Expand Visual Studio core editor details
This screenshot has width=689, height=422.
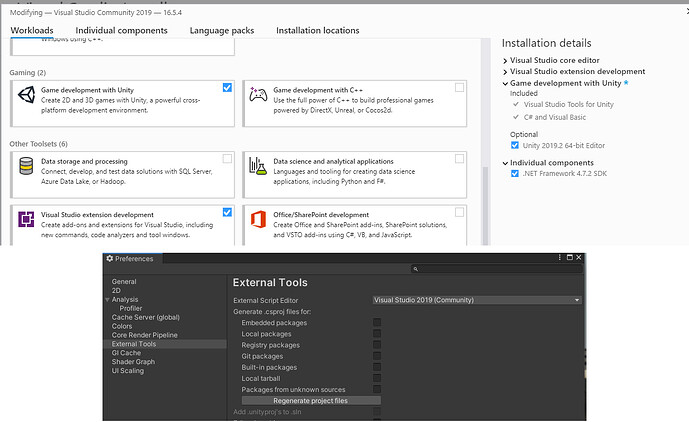[x=505, y=61]
